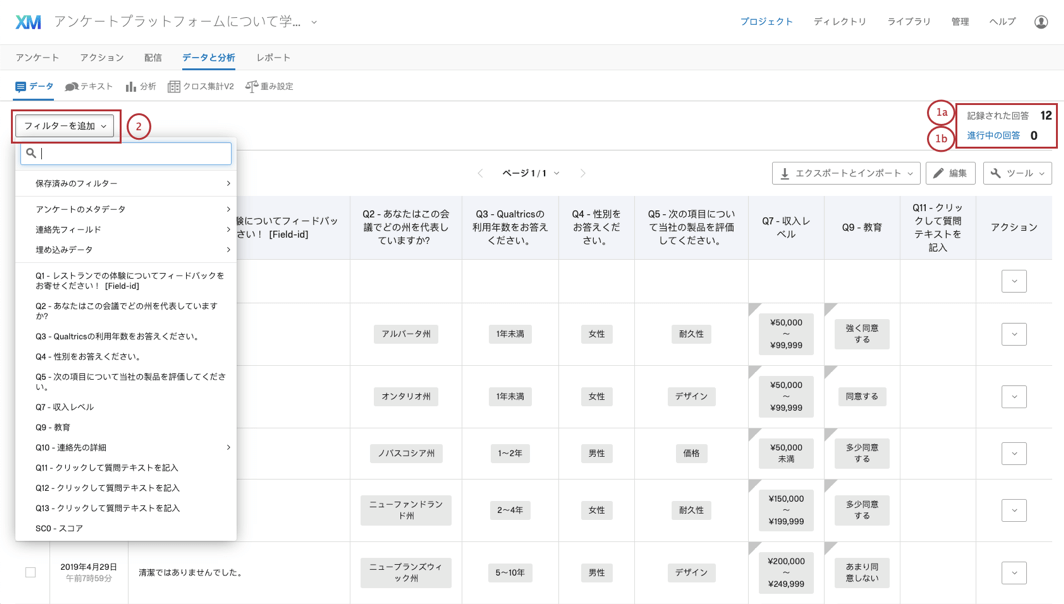Switch to アンケート tab
This screenshot has height=604, width=1064.
point(37,58)
